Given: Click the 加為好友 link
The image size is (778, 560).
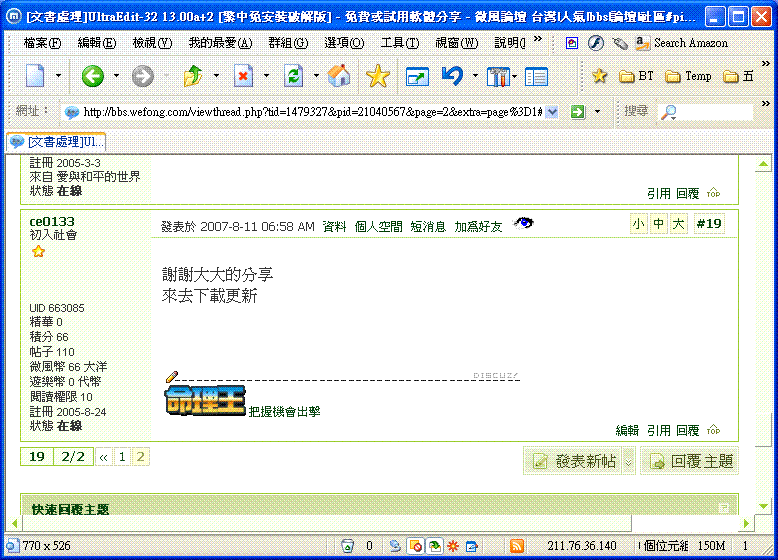Looking at the screenshot, I should coord(478,227).
